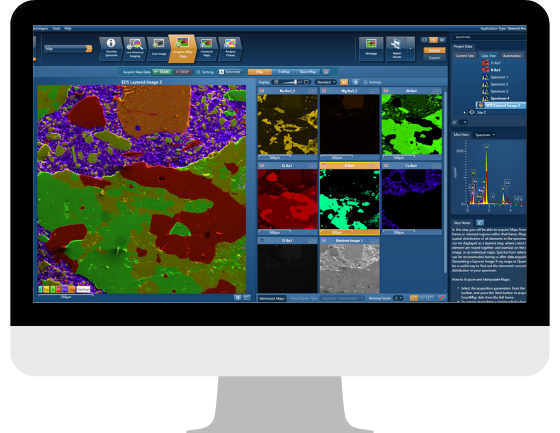Switch to the Current Site tab
Screen dimensions: 560x433
click(x=465, y=55)
